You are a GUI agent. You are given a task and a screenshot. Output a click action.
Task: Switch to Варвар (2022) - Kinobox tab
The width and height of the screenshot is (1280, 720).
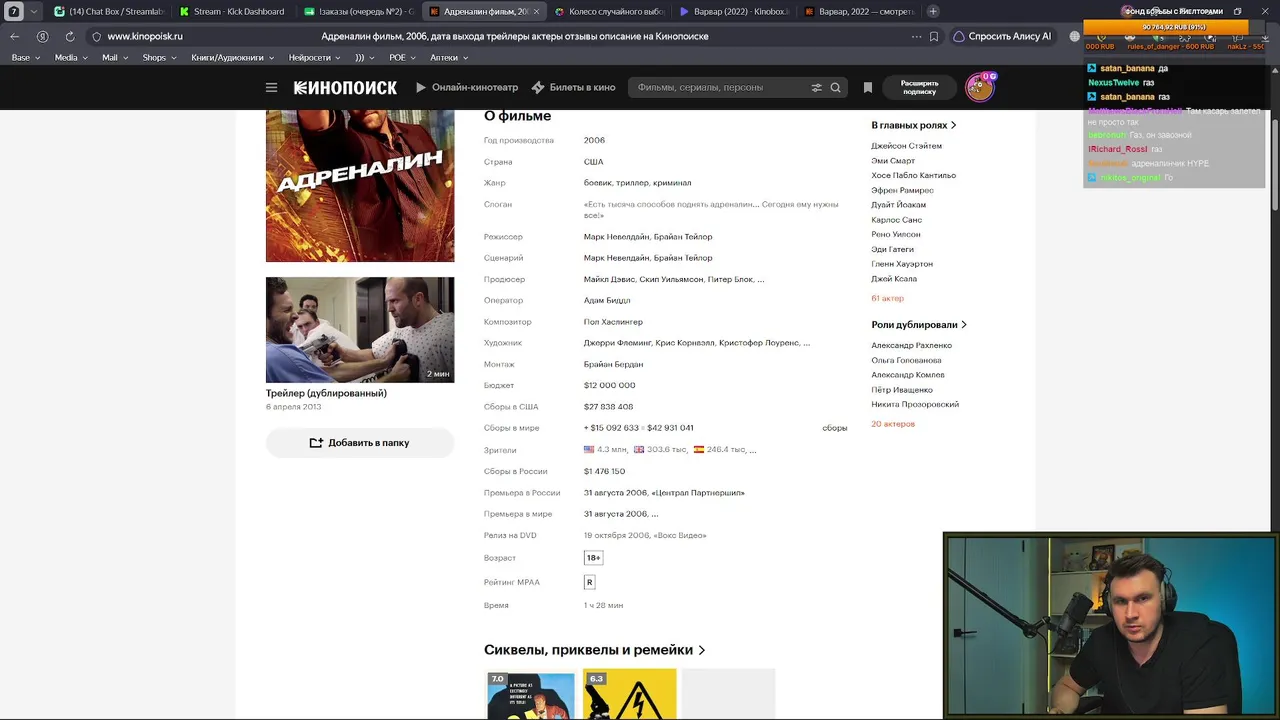pos(733,12)
